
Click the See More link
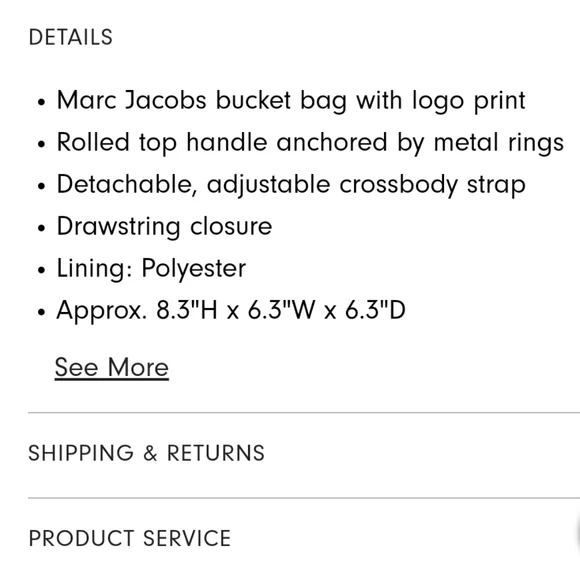point(112,367)
